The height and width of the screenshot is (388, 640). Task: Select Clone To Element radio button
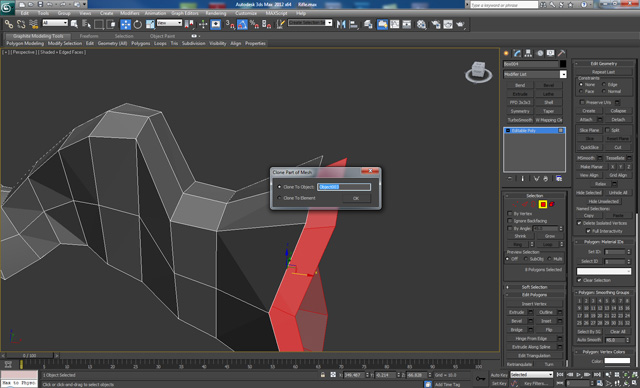click(280, 198)
